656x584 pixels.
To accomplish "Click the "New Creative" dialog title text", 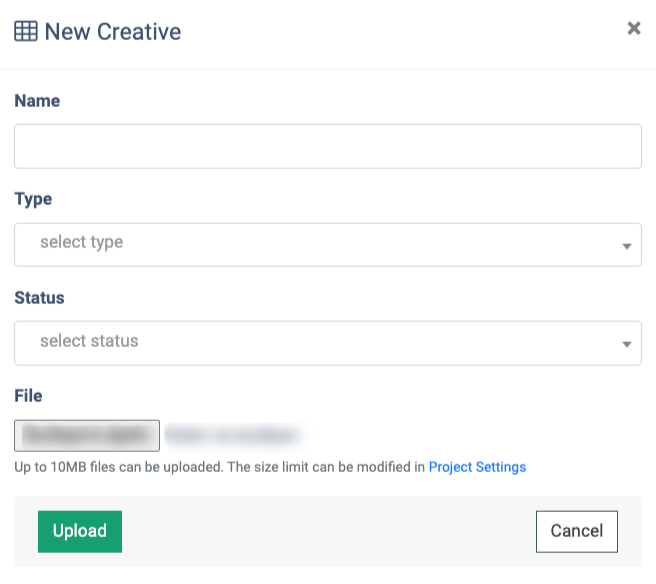I will coord(113,32).
